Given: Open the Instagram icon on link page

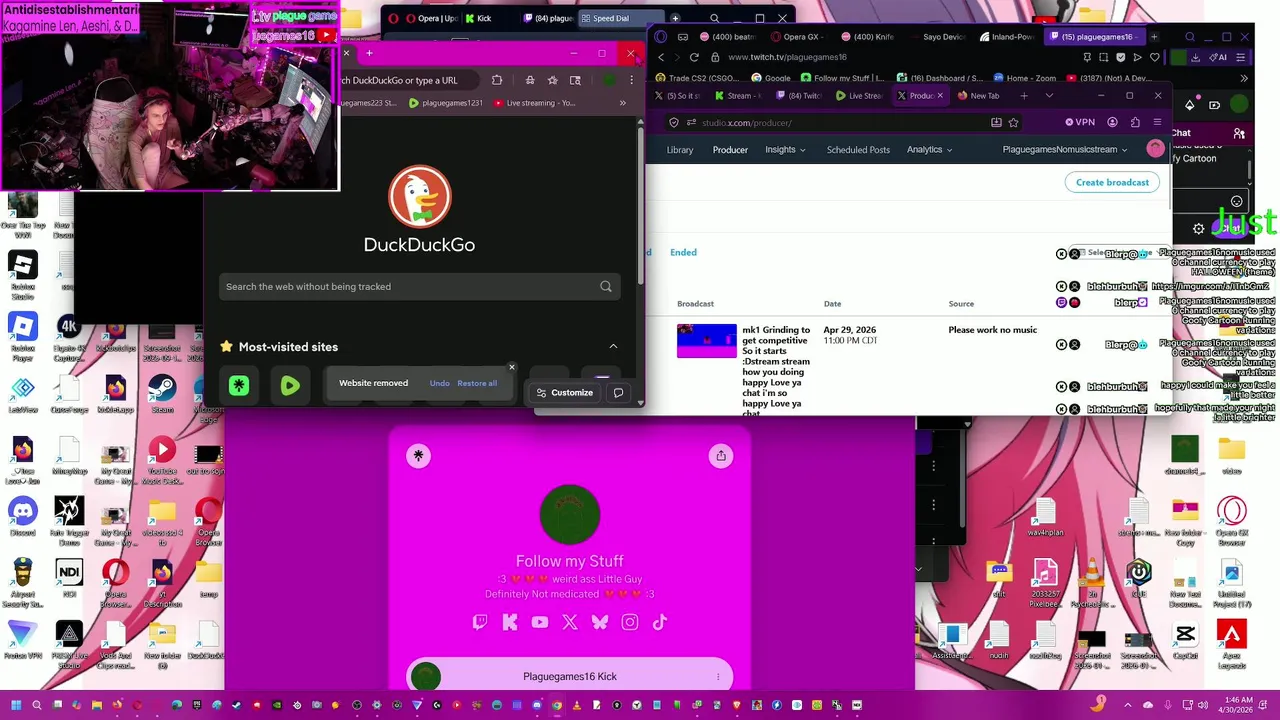Looking at the screenshot, I should [630, 622].
